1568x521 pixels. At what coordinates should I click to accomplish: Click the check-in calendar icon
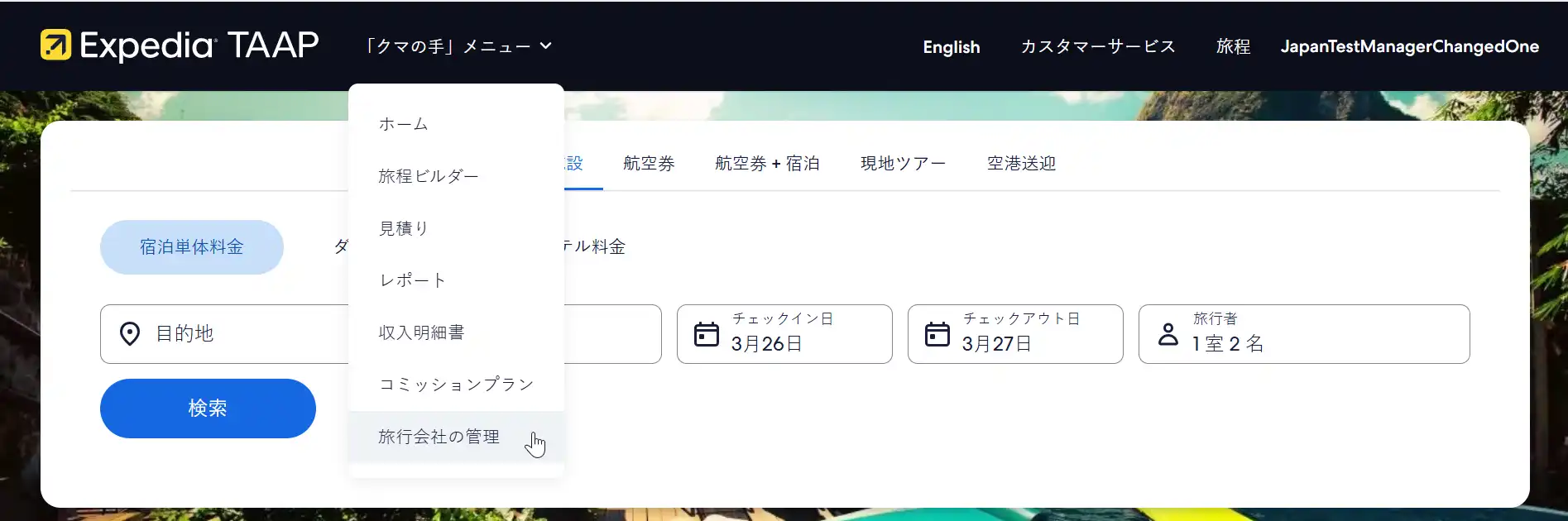click(x=706, y=334)
